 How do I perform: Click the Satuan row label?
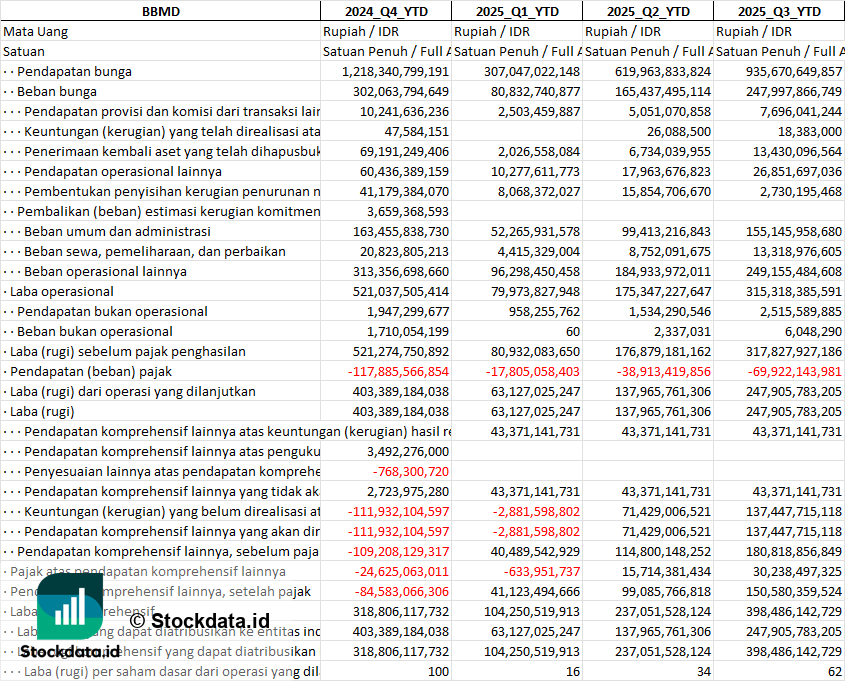(24, 51)
